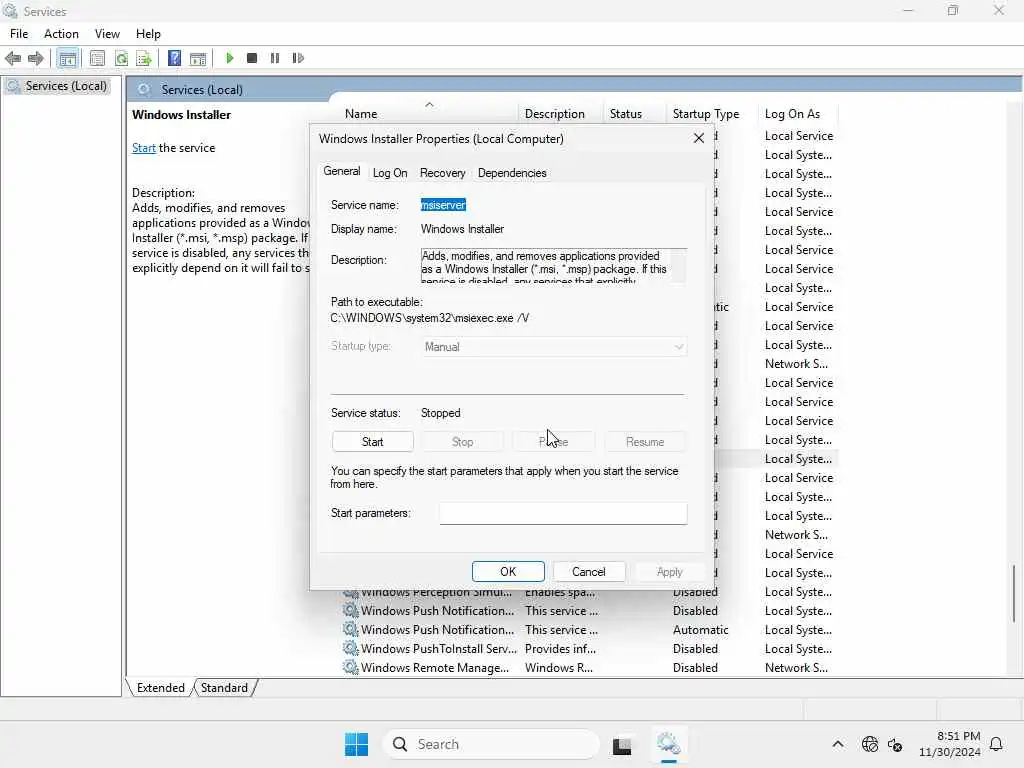Click the Back arrow in the toolbar
Image resolution: width=1024 pixels, height=768 pixels.
click(12, 58)
